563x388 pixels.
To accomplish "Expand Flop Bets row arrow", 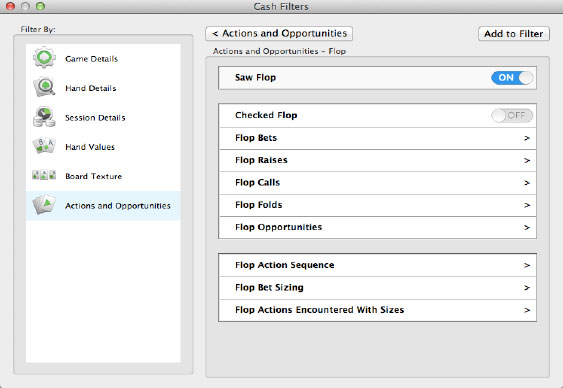I will 527,138.
